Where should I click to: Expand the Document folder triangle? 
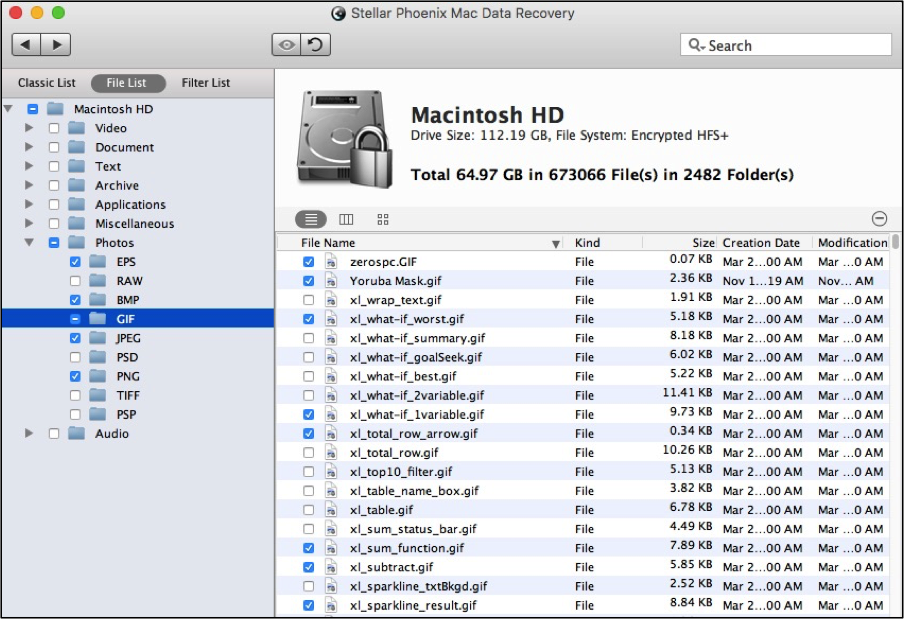(29, 147)
